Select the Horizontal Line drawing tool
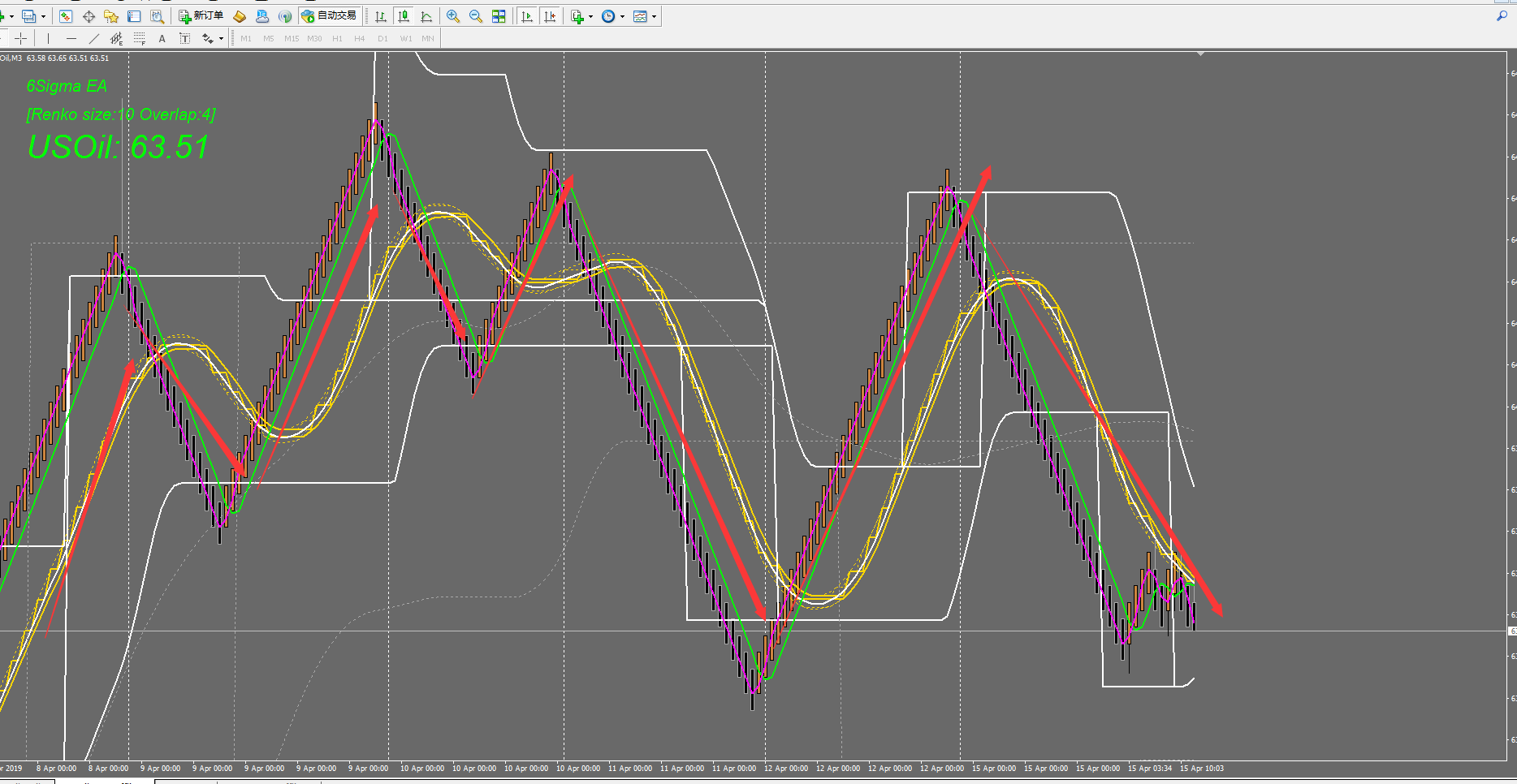1517x784 pixels. point(71,38)
